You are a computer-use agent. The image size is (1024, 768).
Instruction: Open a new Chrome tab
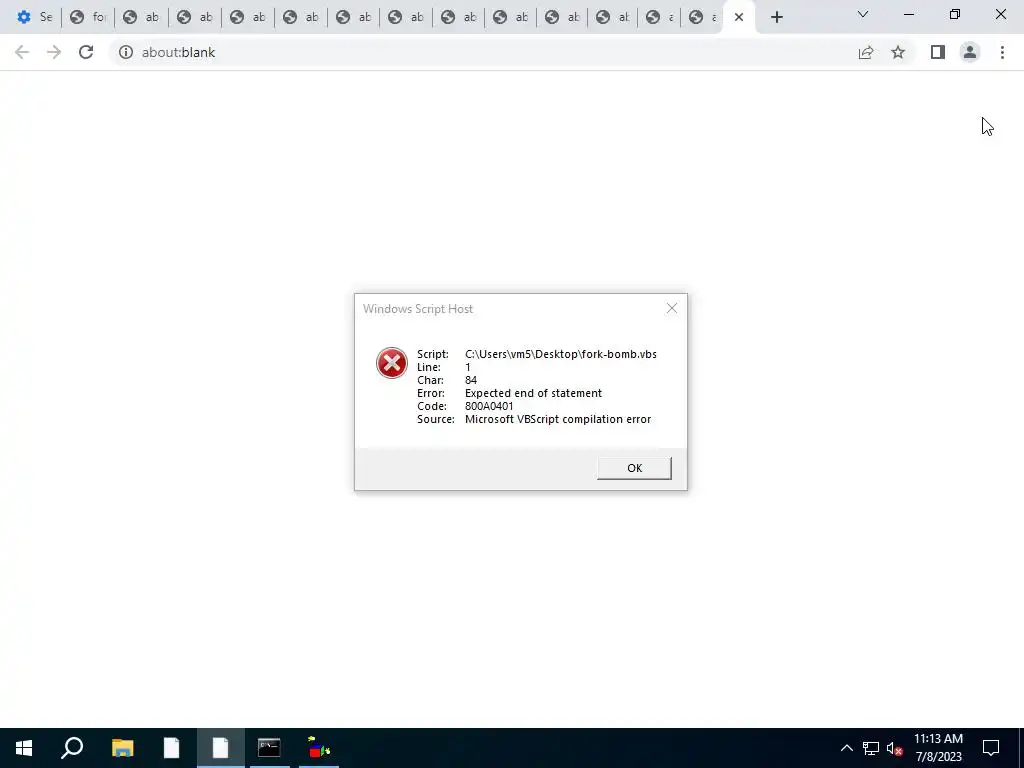tap(776, 18)
